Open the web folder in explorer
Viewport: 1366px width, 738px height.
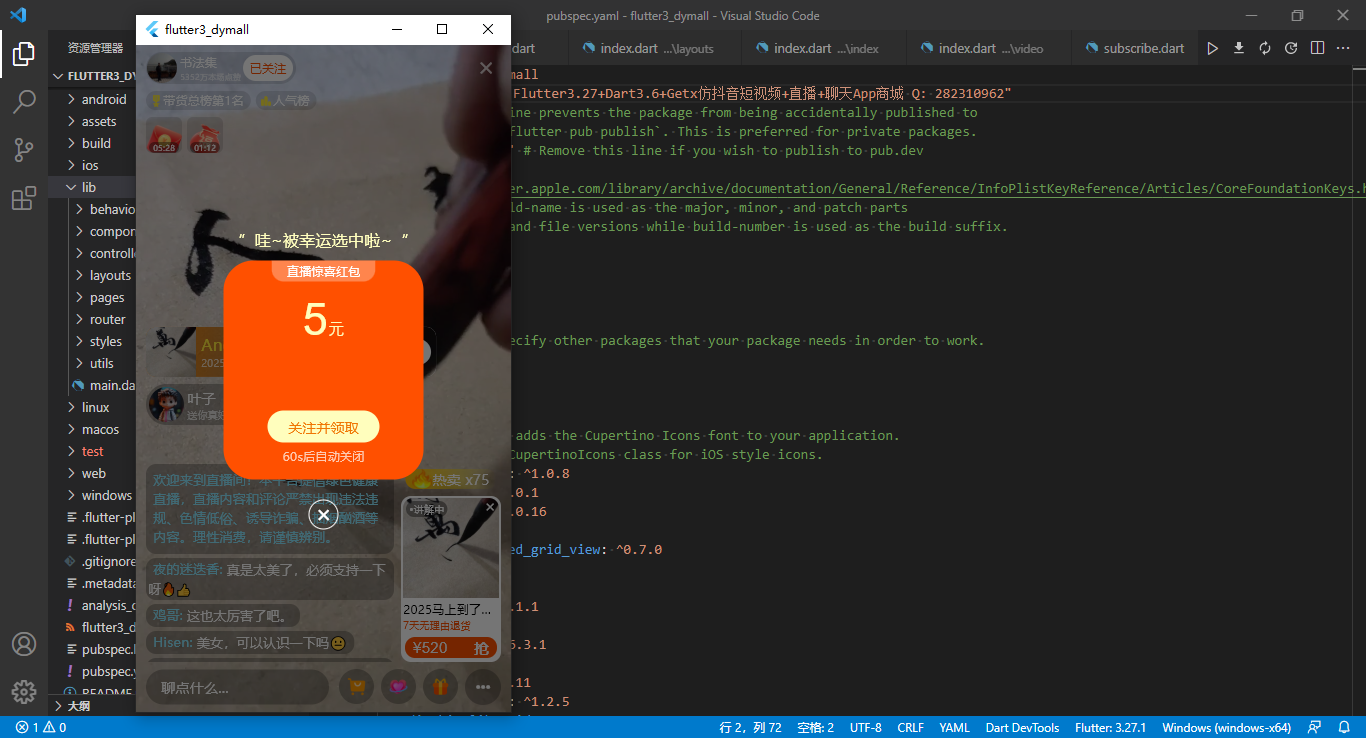click(x=92, y=473)
